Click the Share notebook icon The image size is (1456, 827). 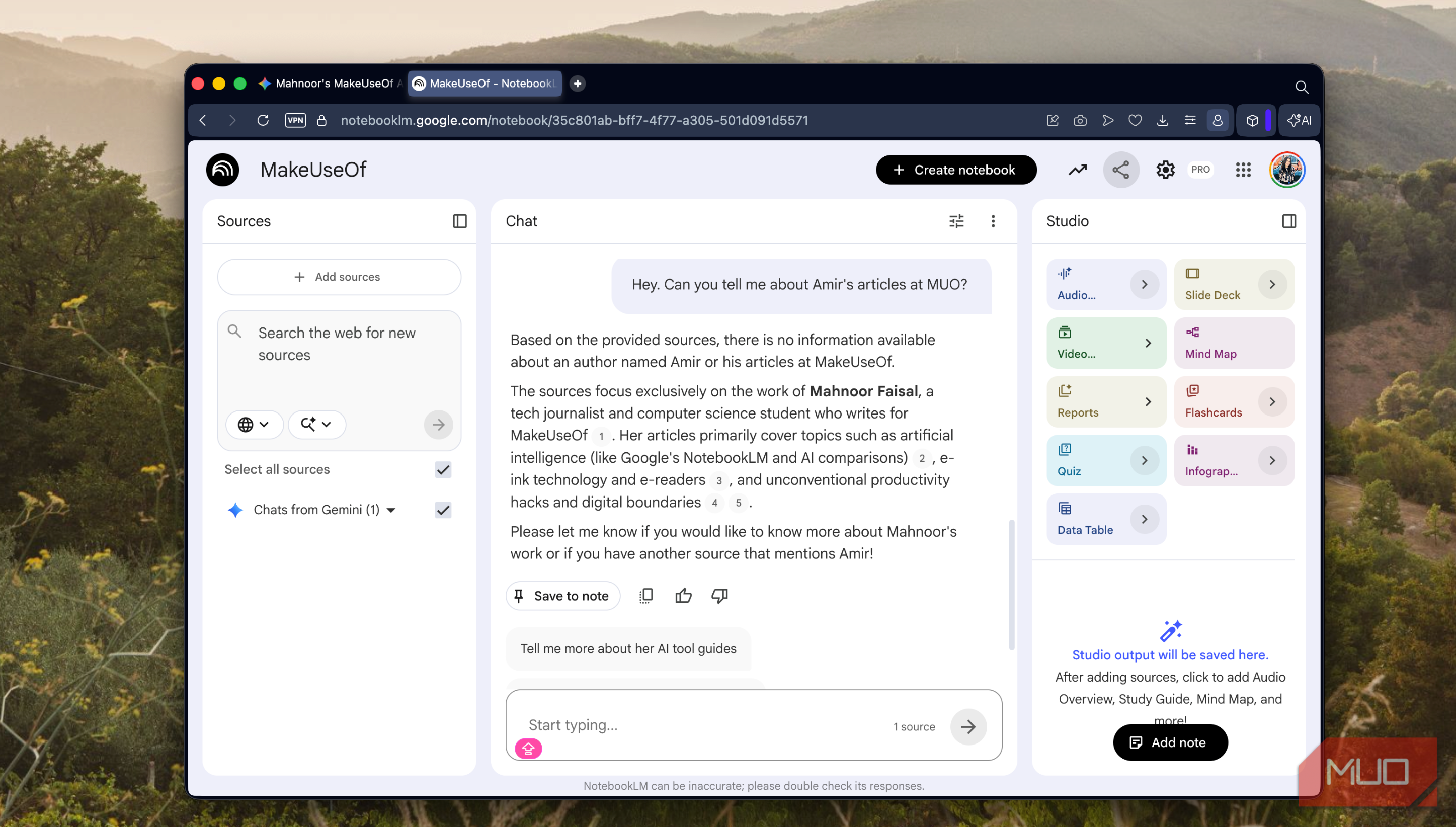[x=1121, y=169]
